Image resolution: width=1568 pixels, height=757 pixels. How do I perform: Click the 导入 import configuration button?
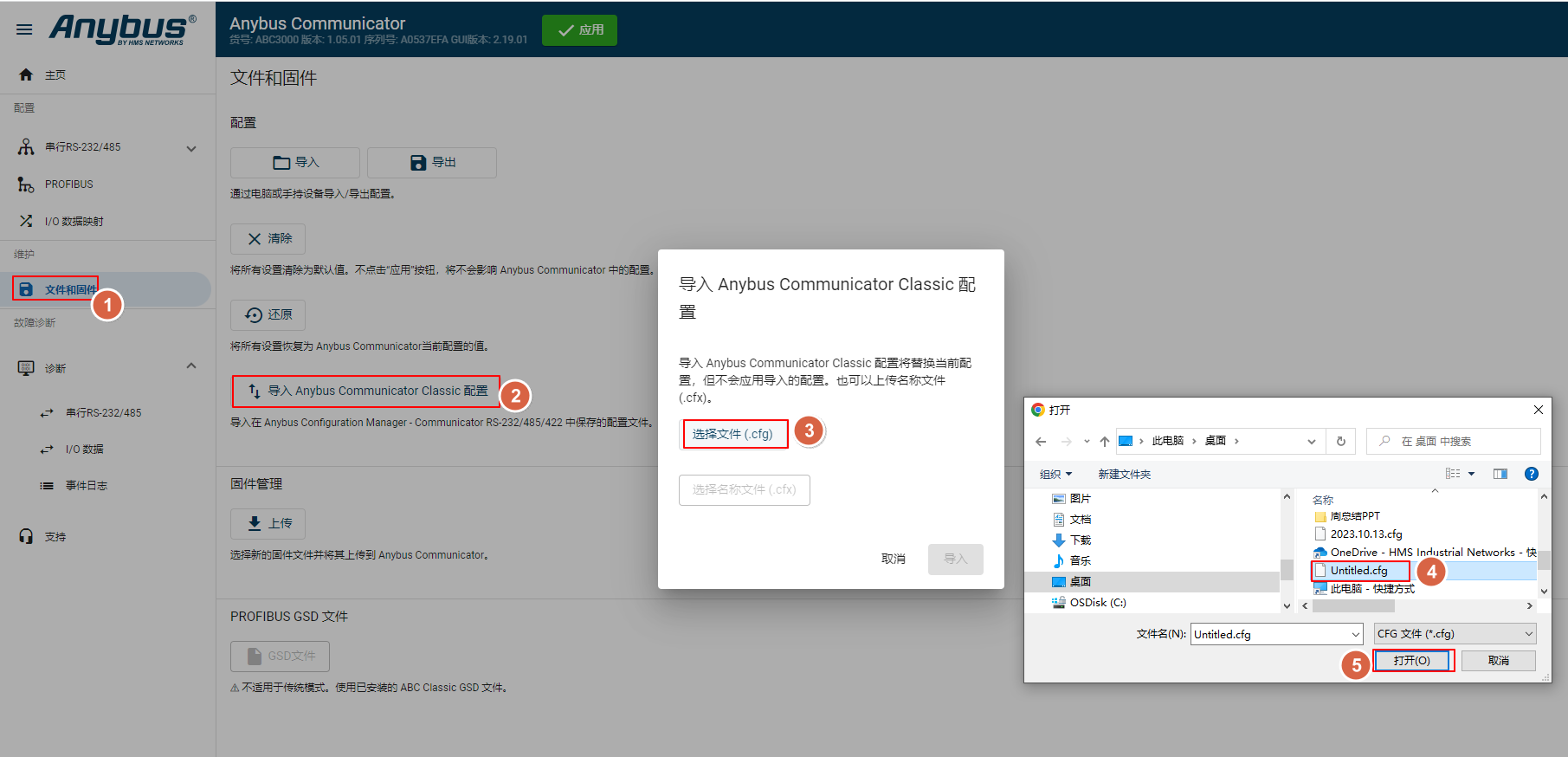[x=295, y=163]
